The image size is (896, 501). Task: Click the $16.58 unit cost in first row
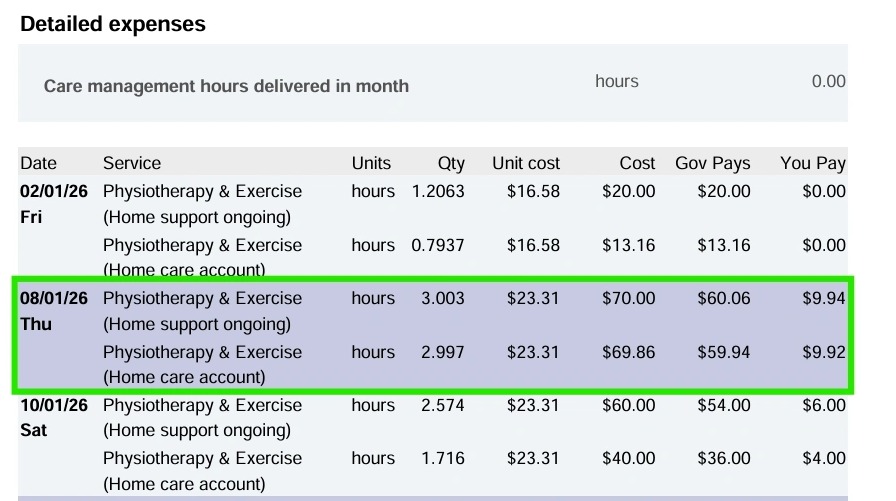coord(533,191)
